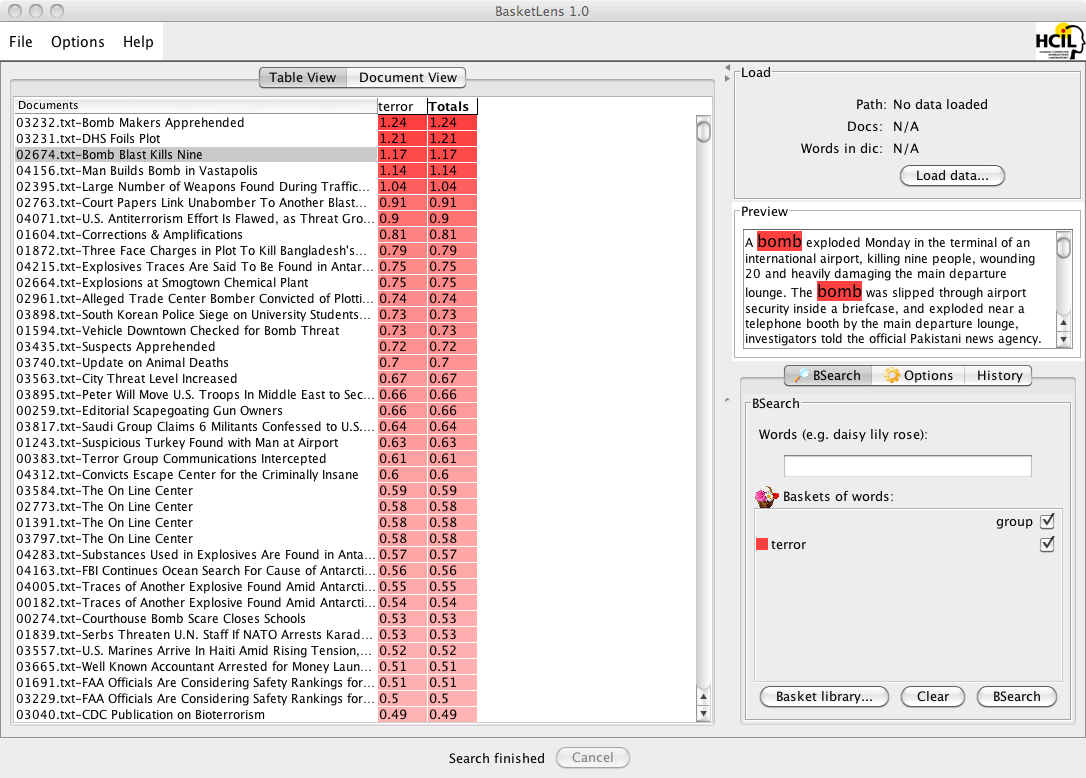Switch to Table View tab
The width and height of the screenshot is (1086, 778).
coord(303,78)
